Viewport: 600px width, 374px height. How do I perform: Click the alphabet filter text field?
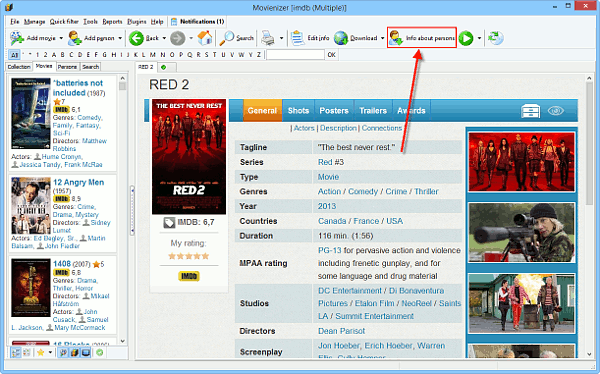295,55
